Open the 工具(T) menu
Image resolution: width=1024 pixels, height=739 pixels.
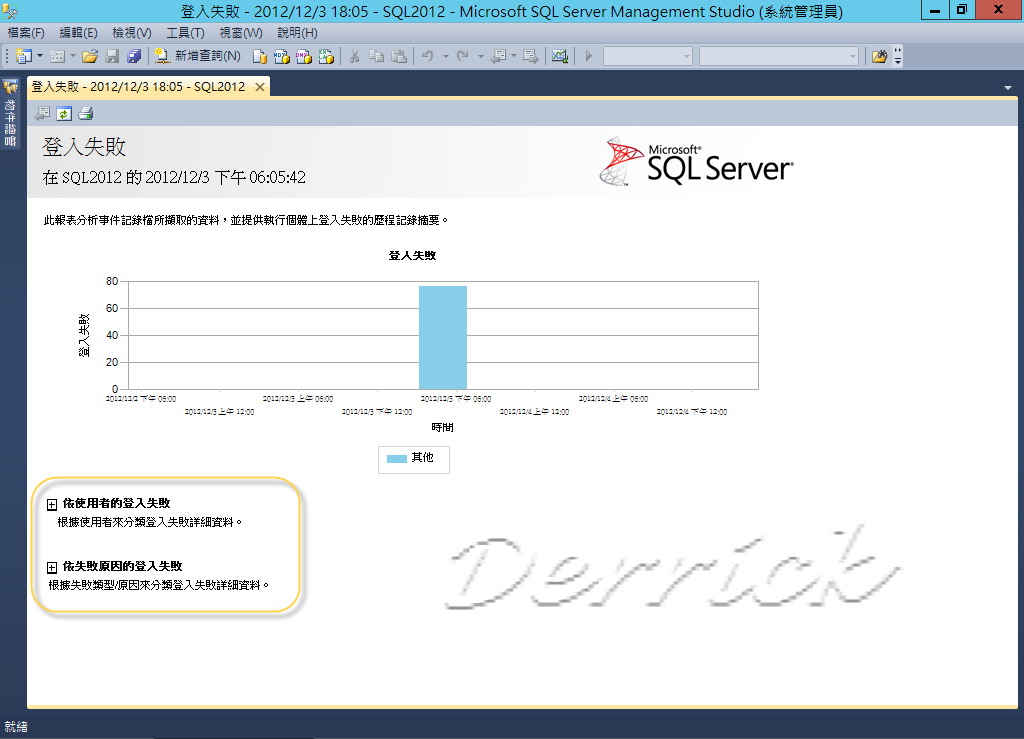click(x=185, y=33)
